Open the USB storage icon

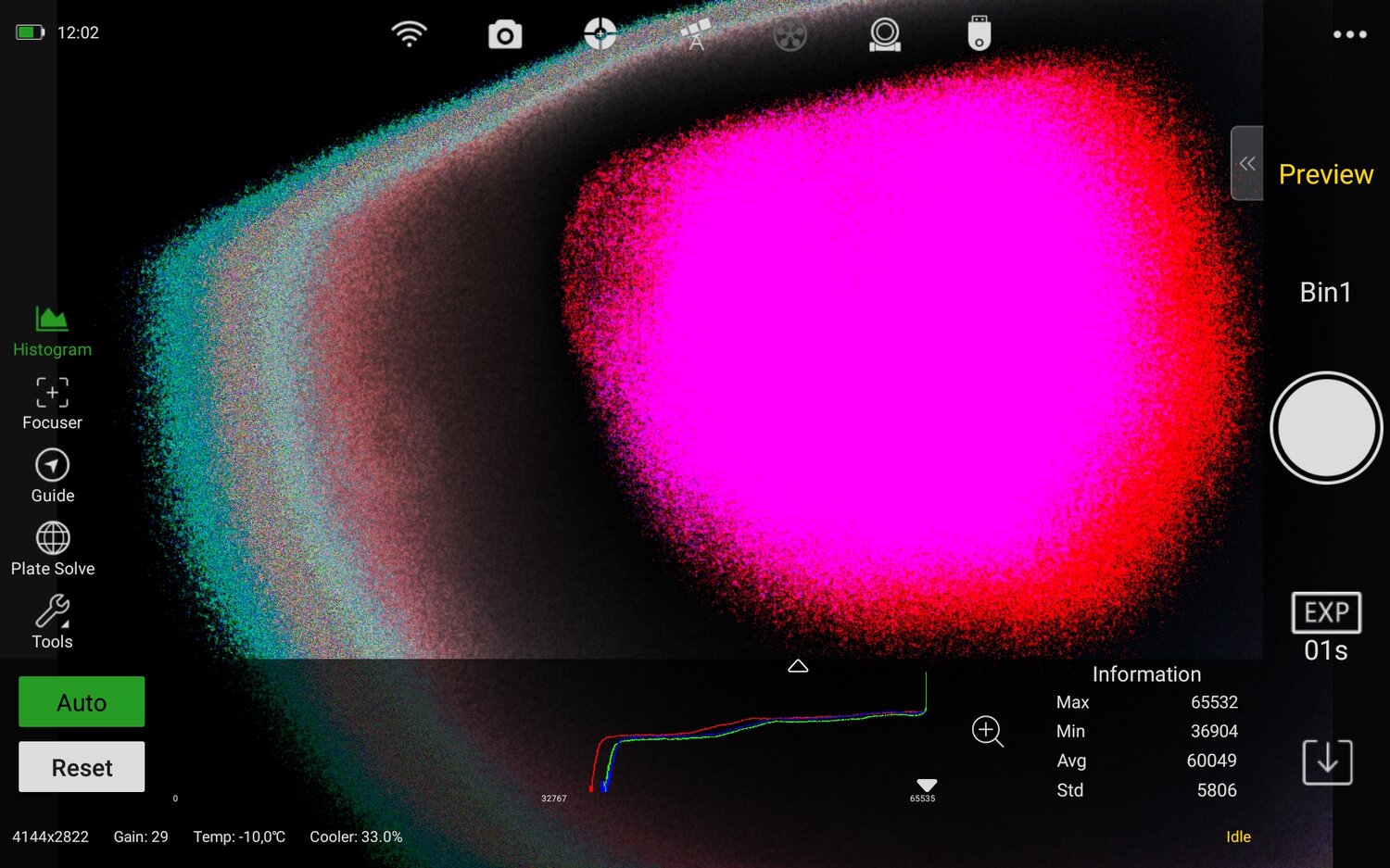pyautogui.click(x=979, y=33)
